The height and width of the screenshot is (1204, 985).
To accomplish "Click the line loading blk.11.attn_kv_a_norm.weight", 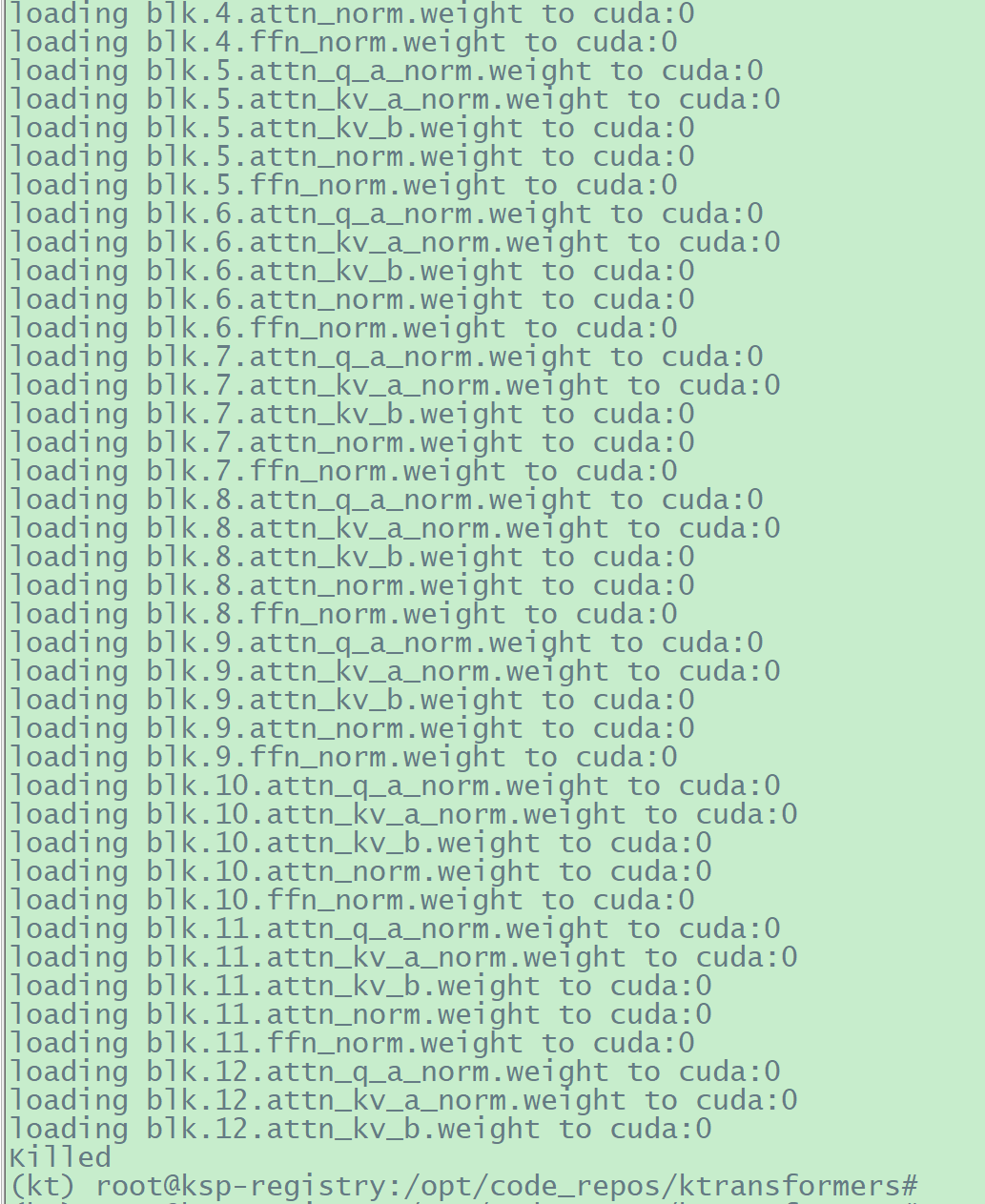I will tap(403, 957).
